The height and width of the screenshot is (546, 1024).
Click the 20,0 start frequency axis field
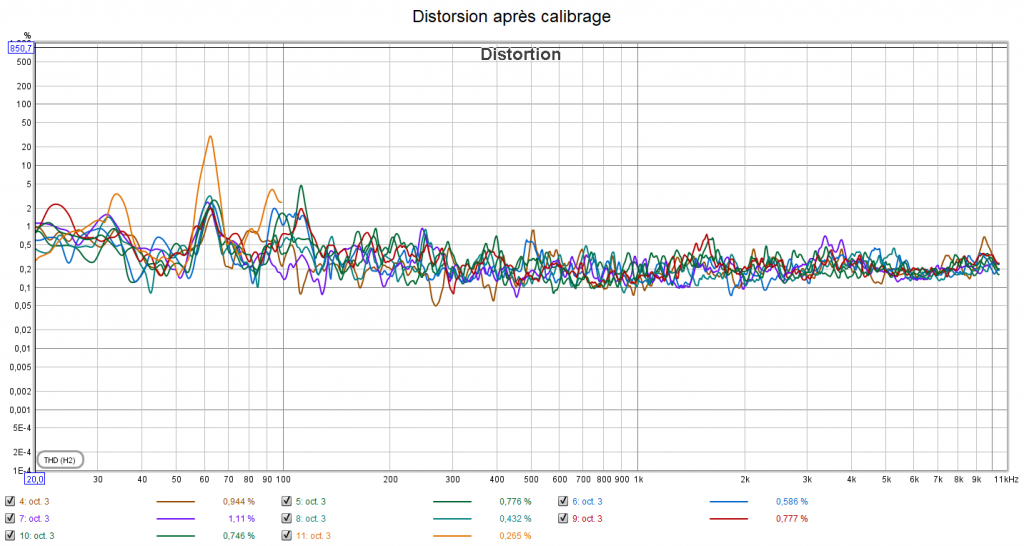click(x=34, y=479)
